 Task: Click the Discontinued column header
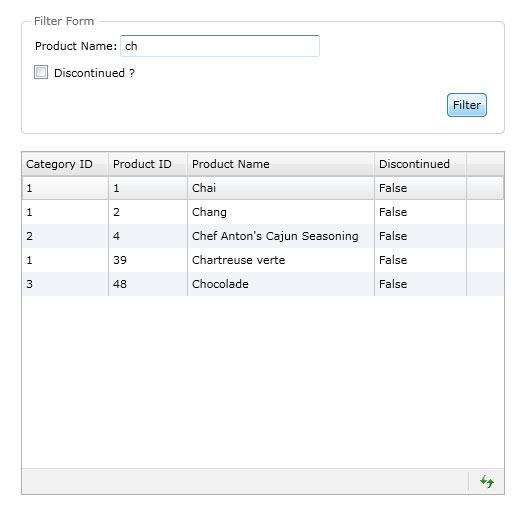(x=420, y=164)
